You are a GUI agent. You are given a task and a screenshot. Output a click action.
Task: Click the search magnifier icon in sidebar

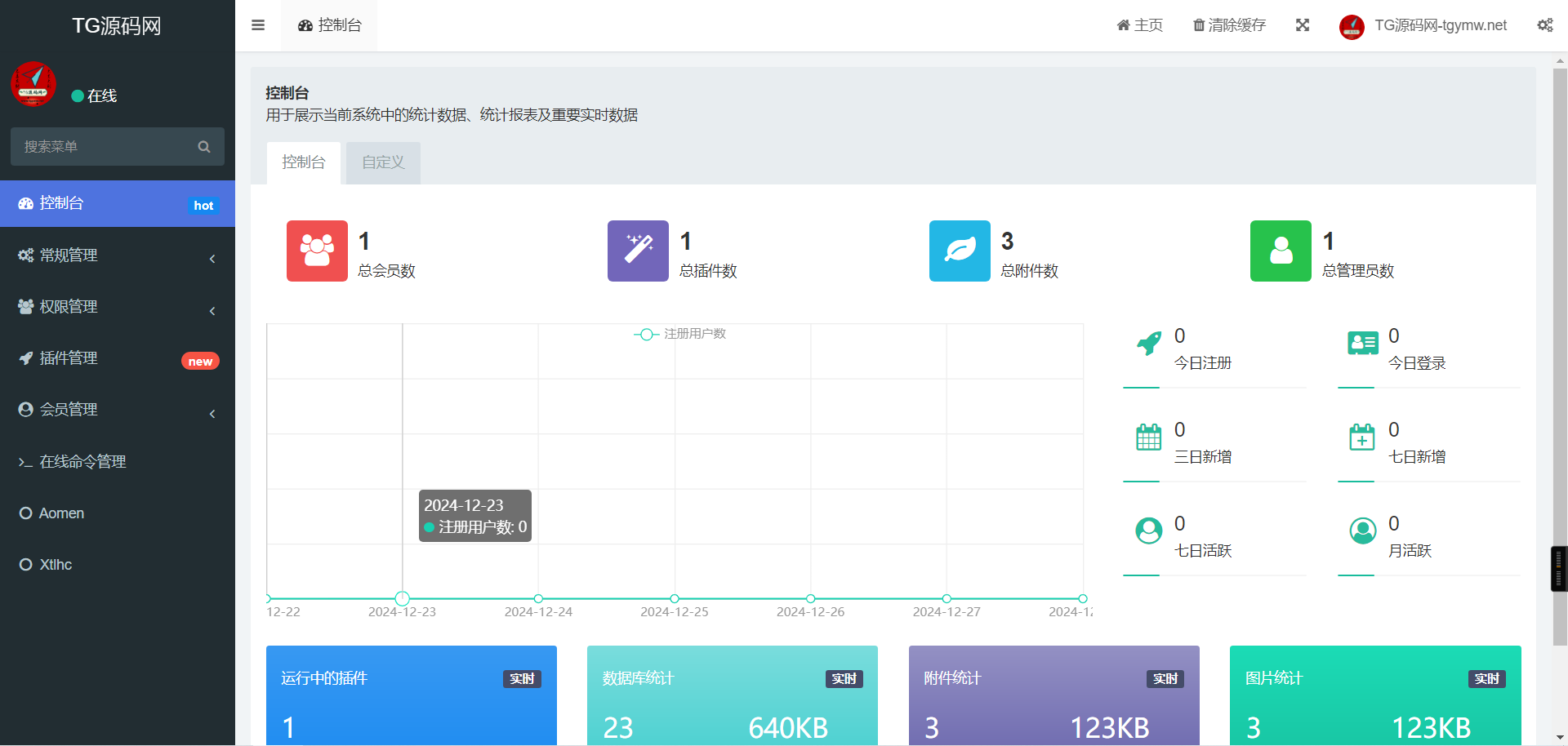pos(204,147)
